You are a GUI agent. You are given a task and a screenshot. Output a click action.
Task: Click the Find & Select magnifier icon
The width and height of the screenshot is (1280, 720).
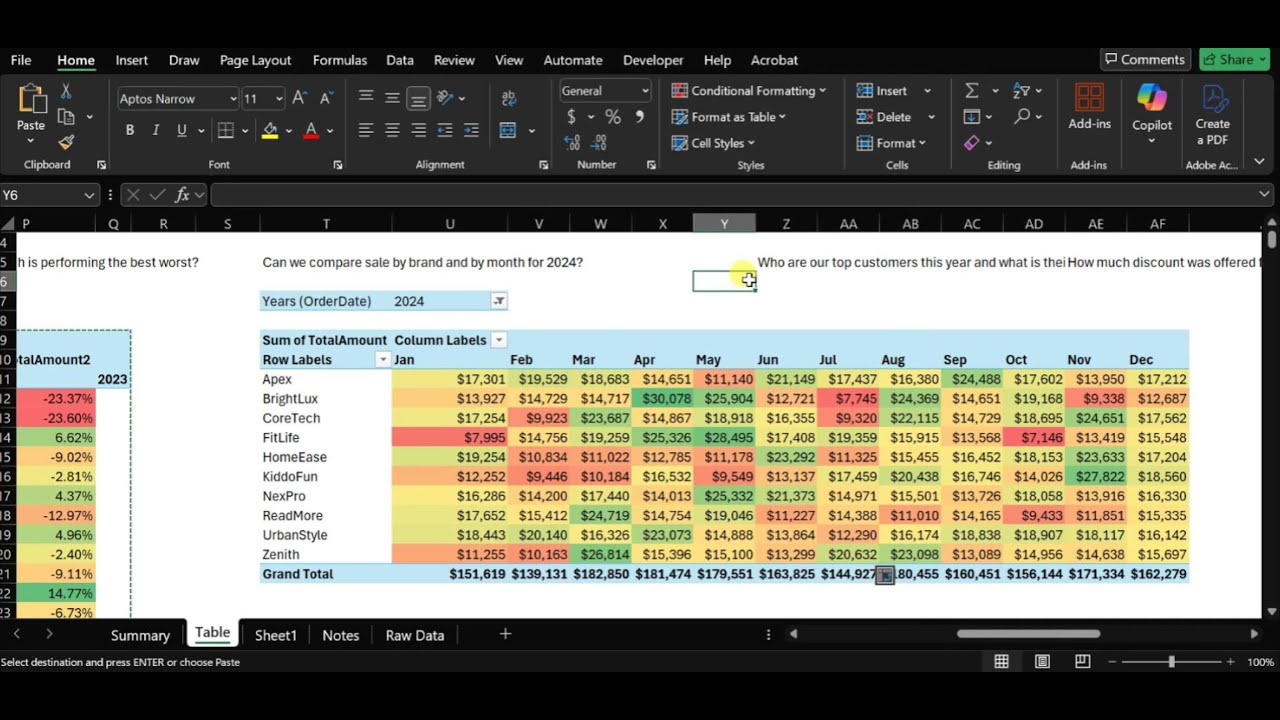coord(1021,117)
